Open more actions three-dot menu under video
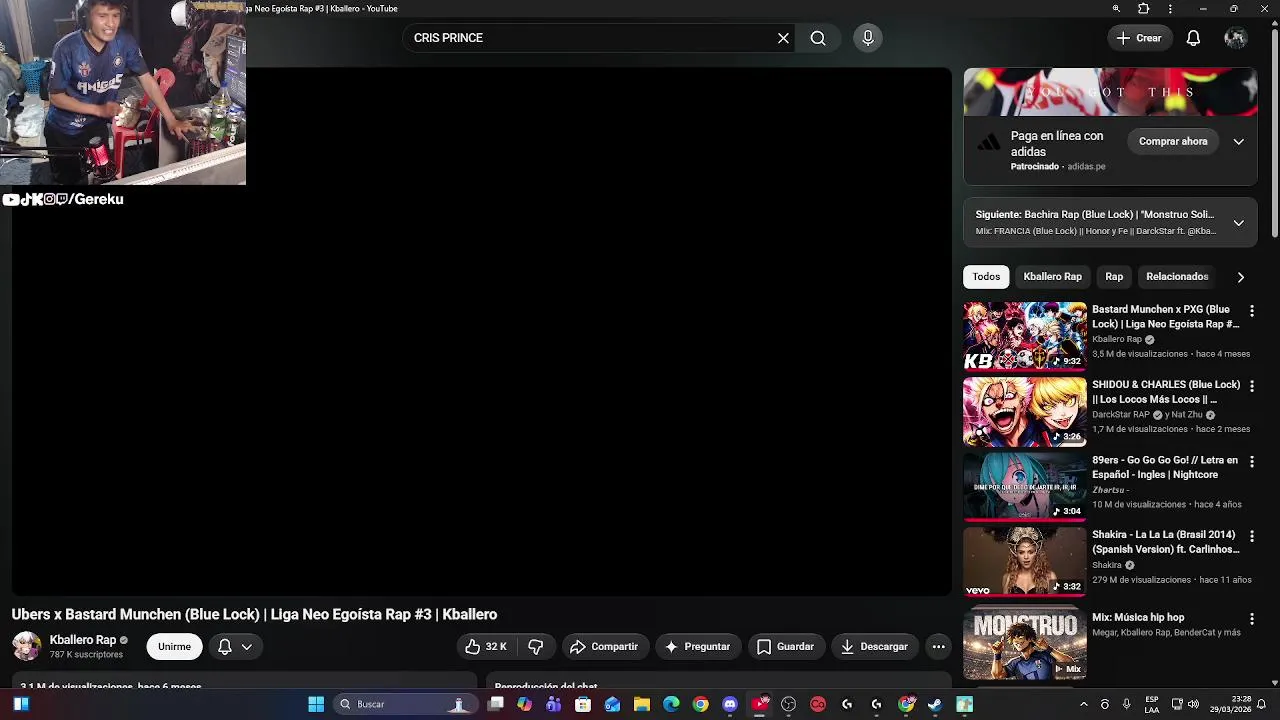Viewport: 1280px width, 720px height. click(x=938, y=646)
